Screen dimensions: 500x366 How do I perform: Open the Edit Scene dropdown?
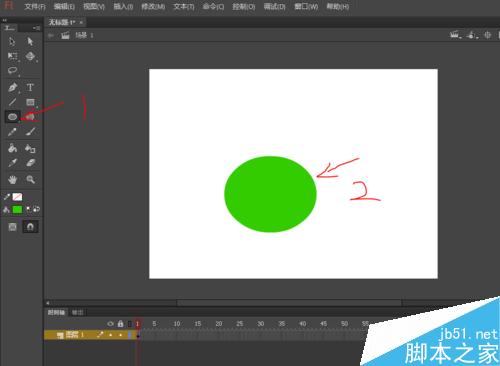point(456,35)
